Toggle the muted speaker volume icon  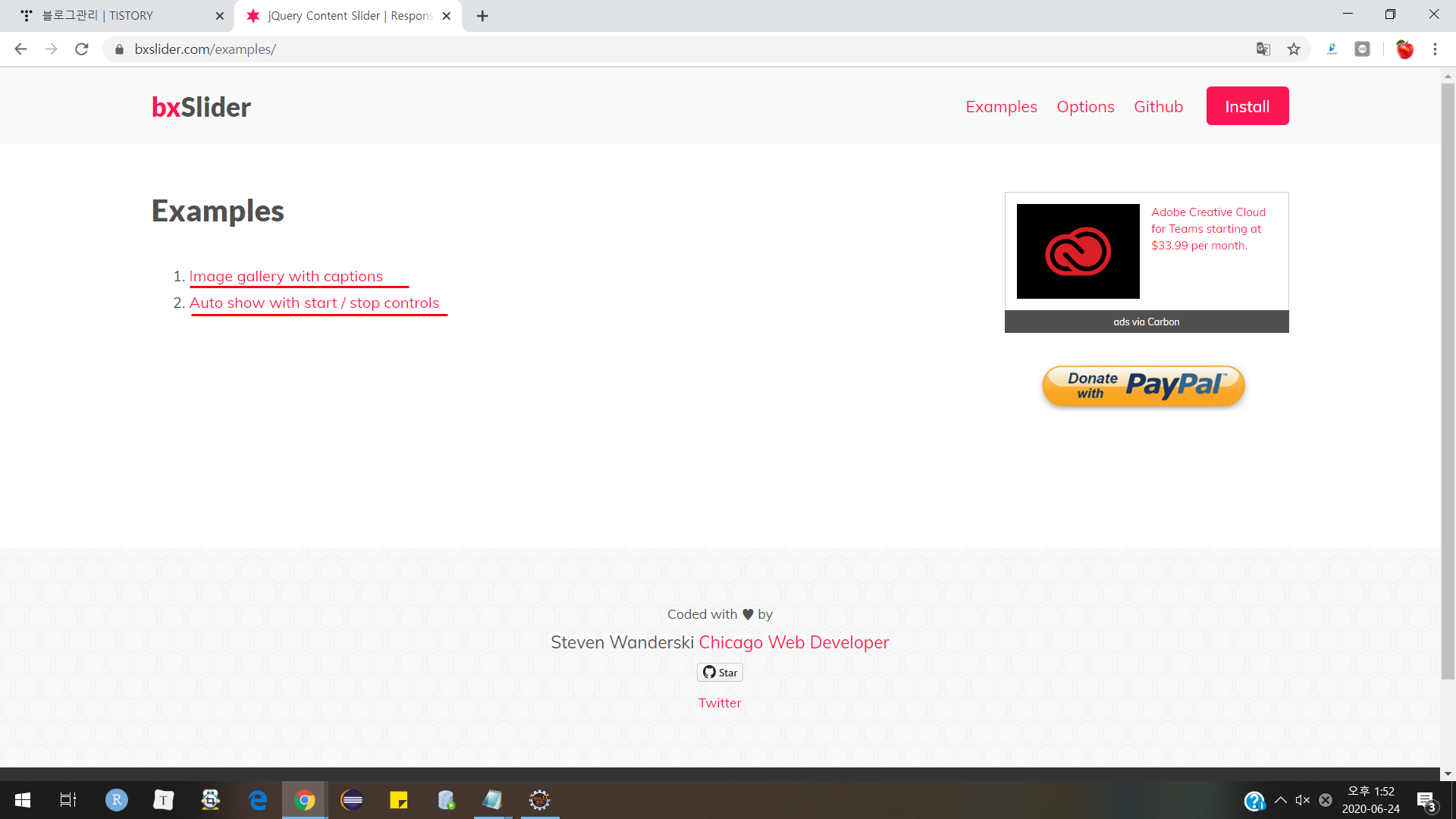[1303, 800]
